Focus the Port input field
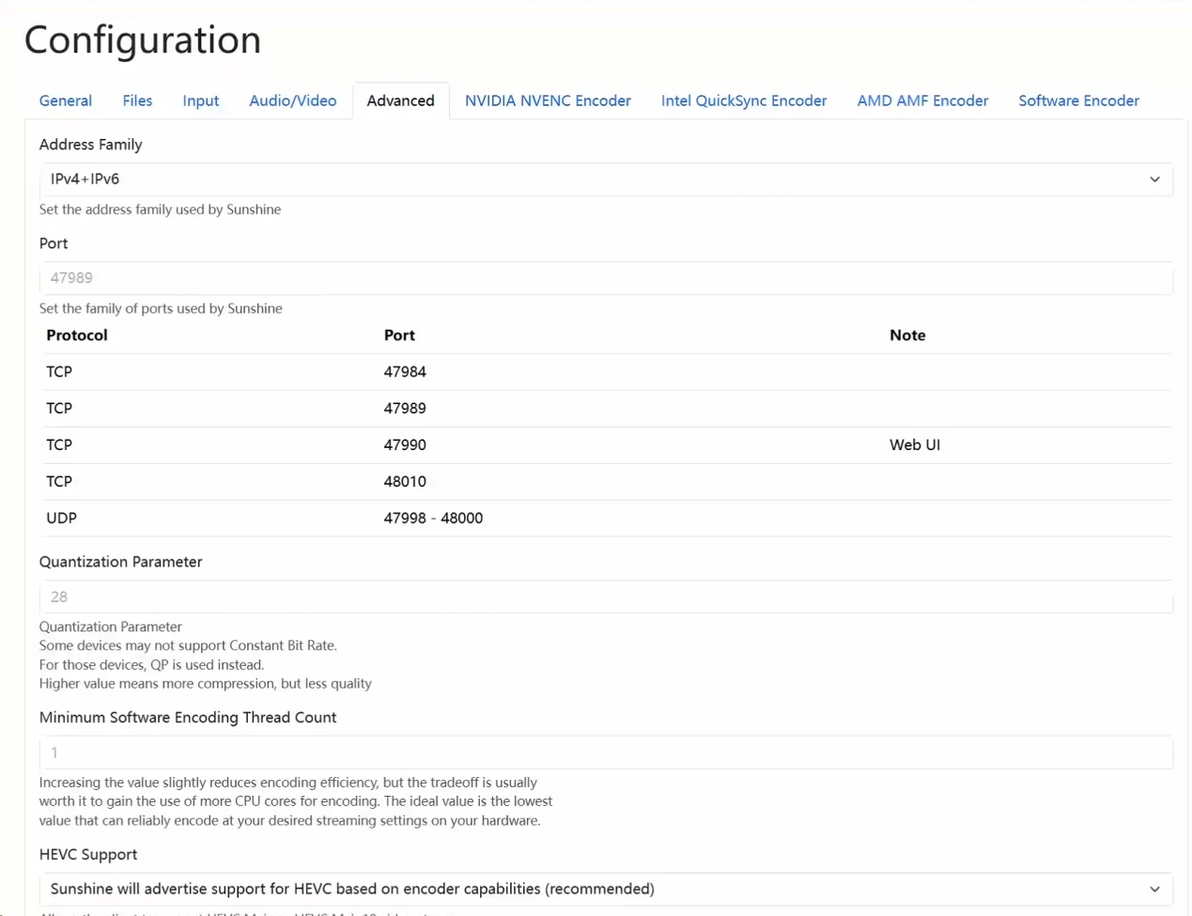The height and width of the screenshot is (916, 1192). (x=605, y=278)
